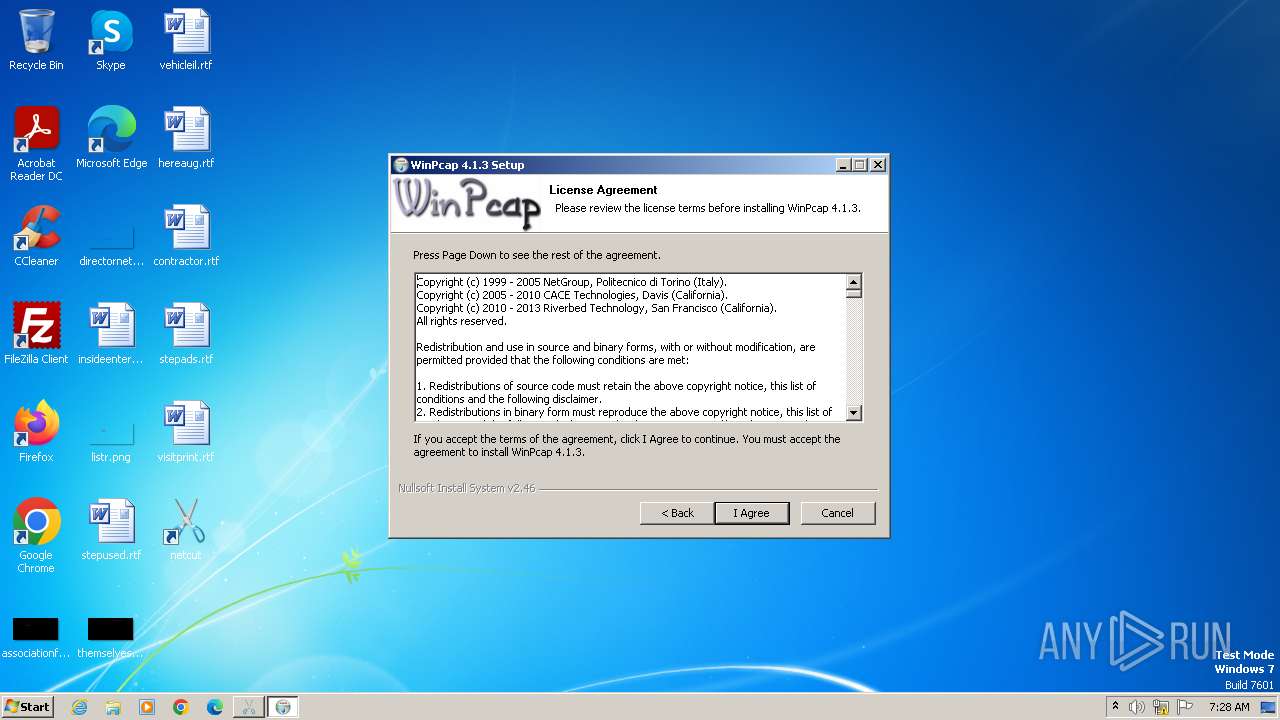Open Acrobat Reader DC shortcut
Viewport: 1280px width, 720px height.
click(36, 143)
